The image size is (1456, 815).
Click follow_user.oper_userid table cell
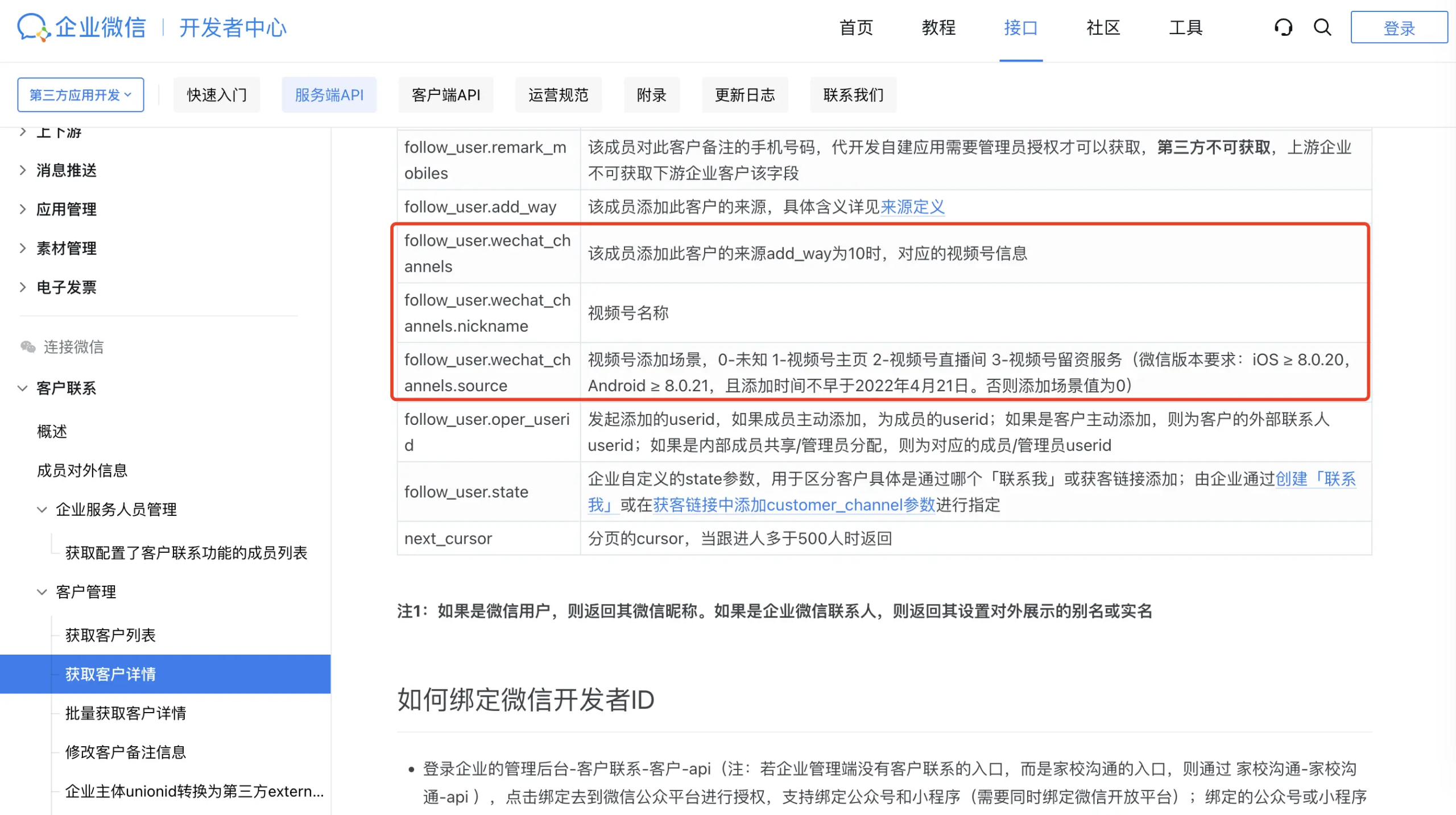pyautogui.click(x=489, y=432)
